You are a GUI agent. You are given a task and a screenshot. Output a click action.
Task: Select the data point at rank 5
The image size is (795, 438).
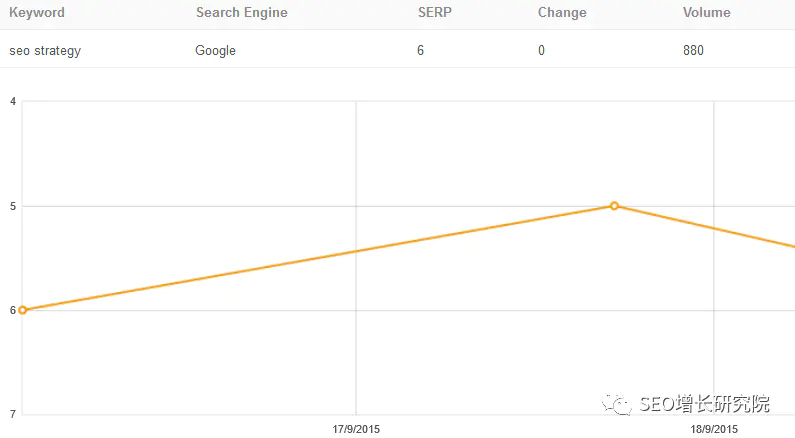tap(614, 206)
